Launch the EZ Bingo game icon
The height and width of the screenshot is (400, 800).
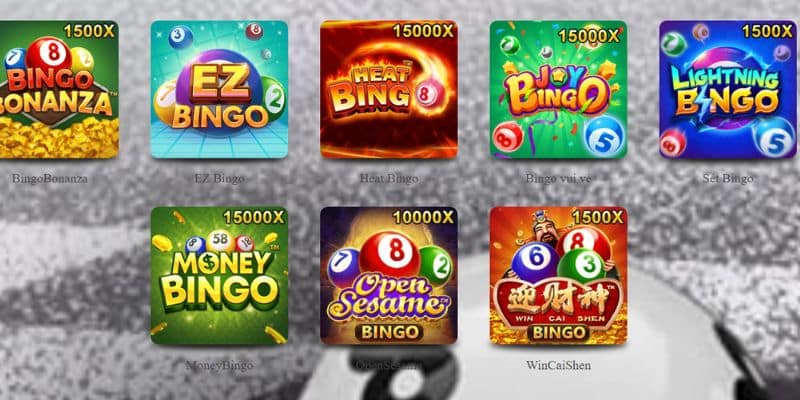pos(219,89)
